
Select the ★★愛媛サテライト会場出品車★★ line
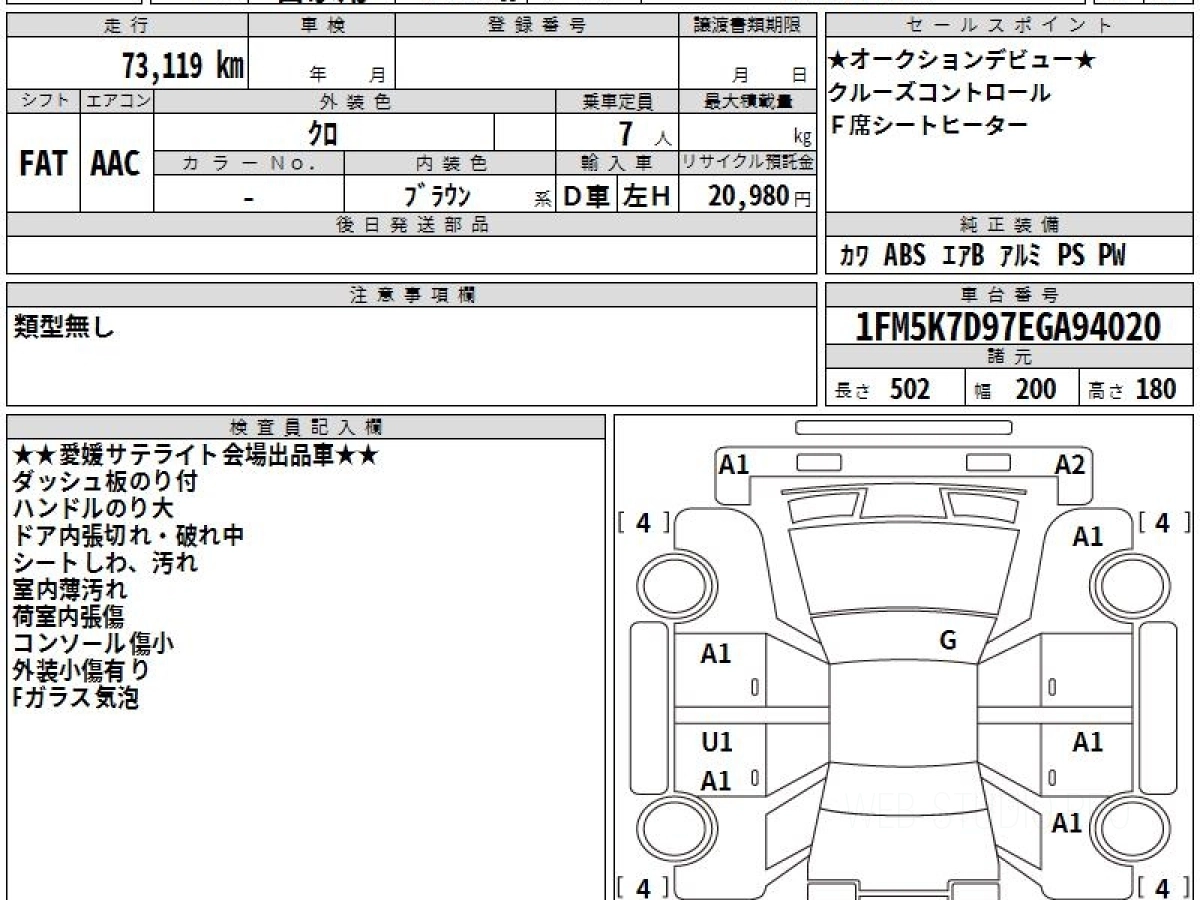point(196,455)
